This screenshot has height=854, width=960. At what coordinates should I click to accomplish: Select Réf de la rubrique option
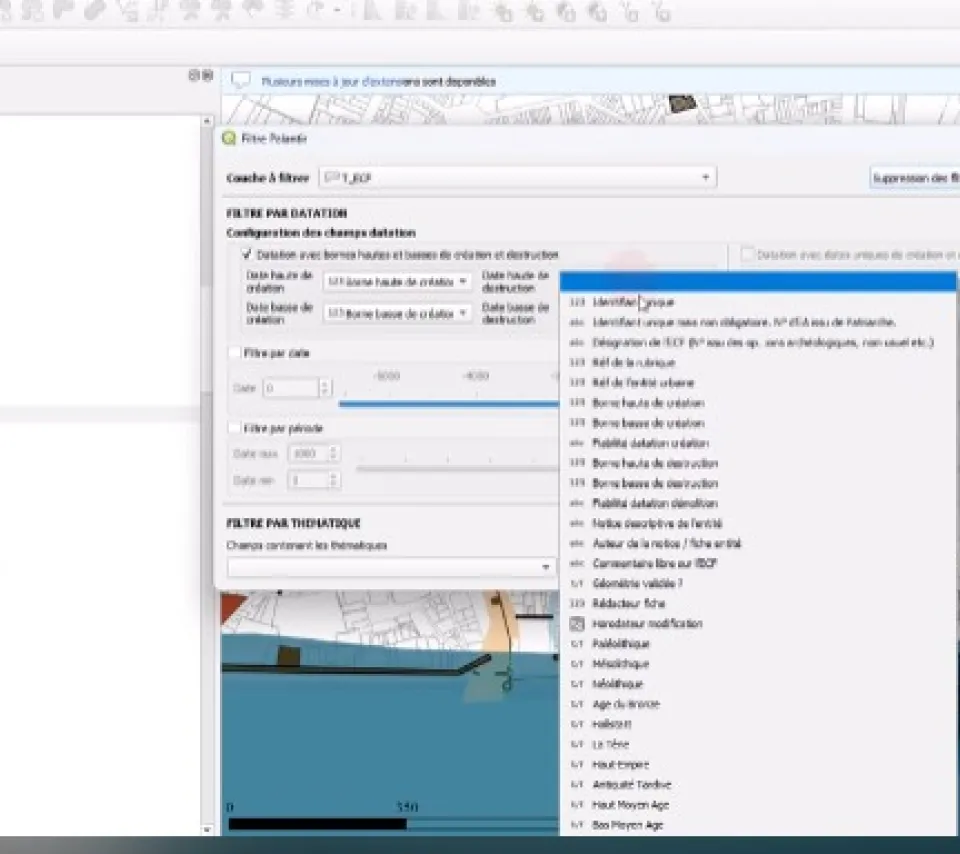758,362
